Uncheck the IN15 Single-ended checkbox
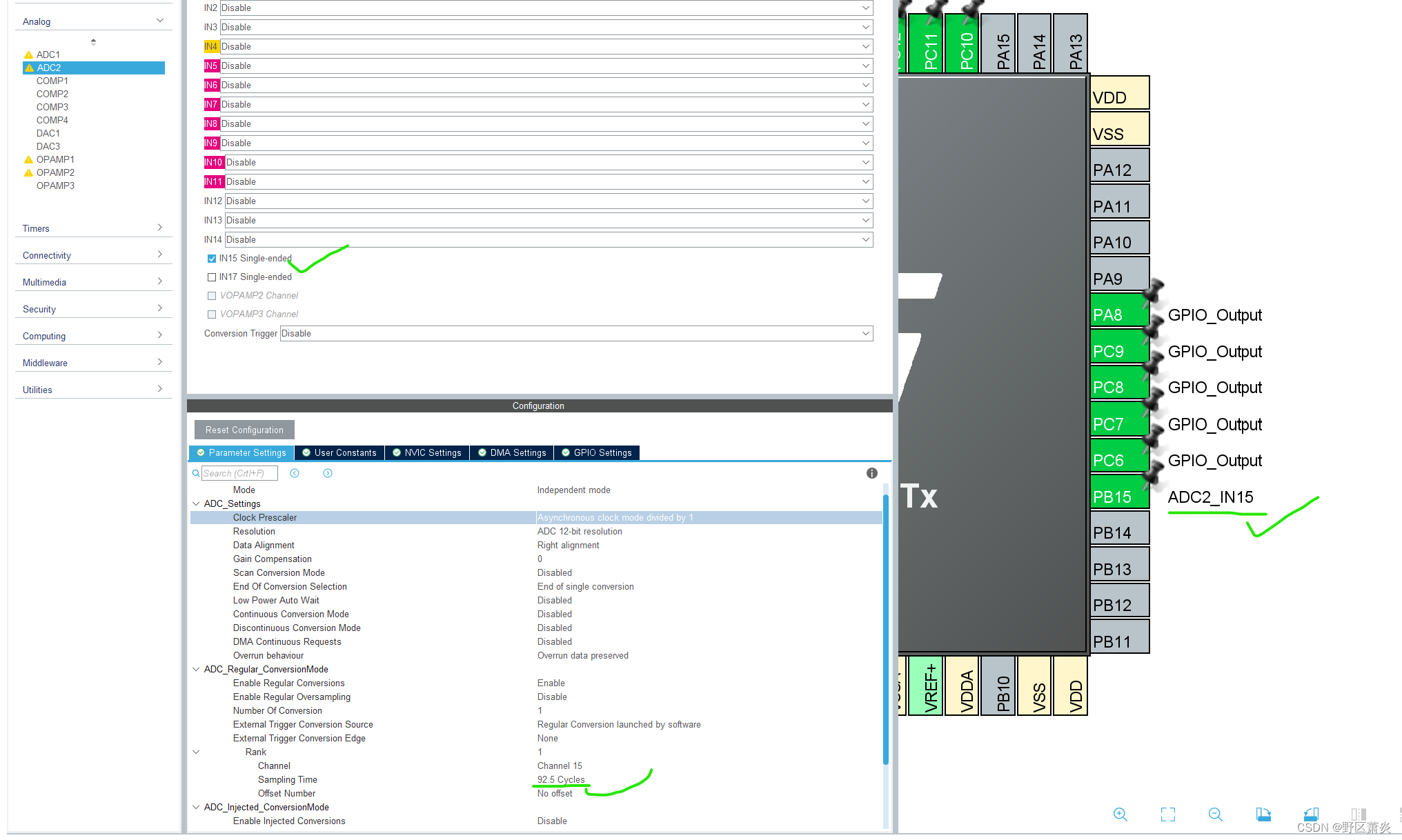The image size is (1402, 840). (212, 259)
